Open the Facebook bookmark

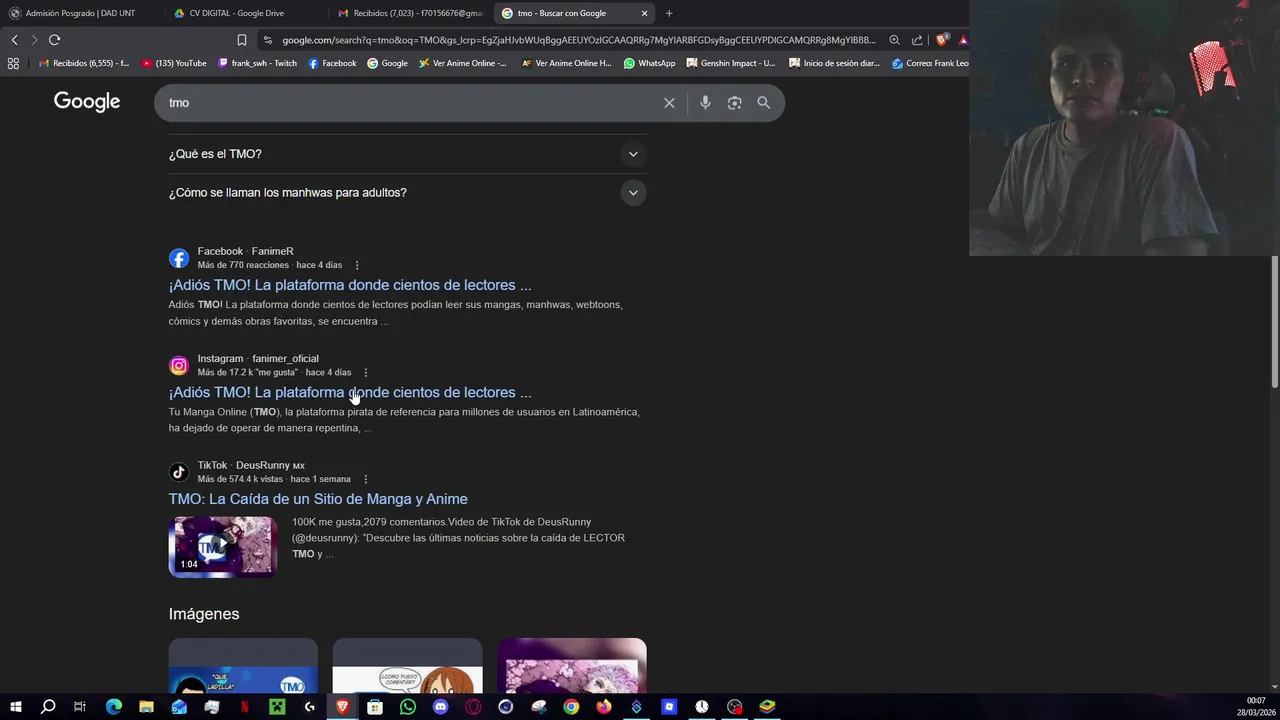tap(332, 63)
